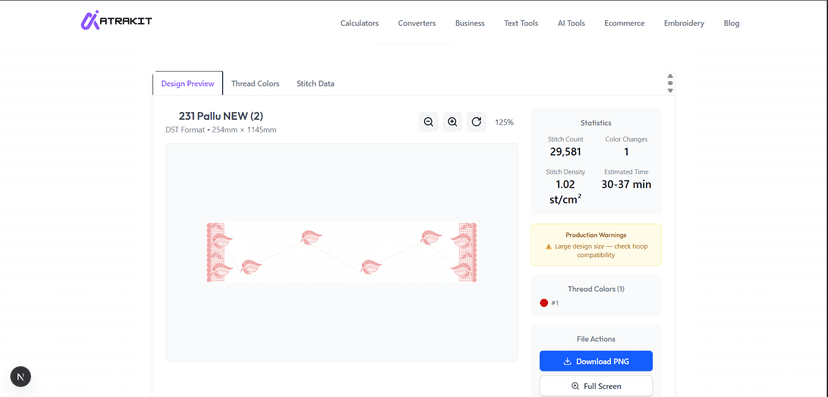Expand the AI Tools navigation menu
828x397 pixels.
571,23
